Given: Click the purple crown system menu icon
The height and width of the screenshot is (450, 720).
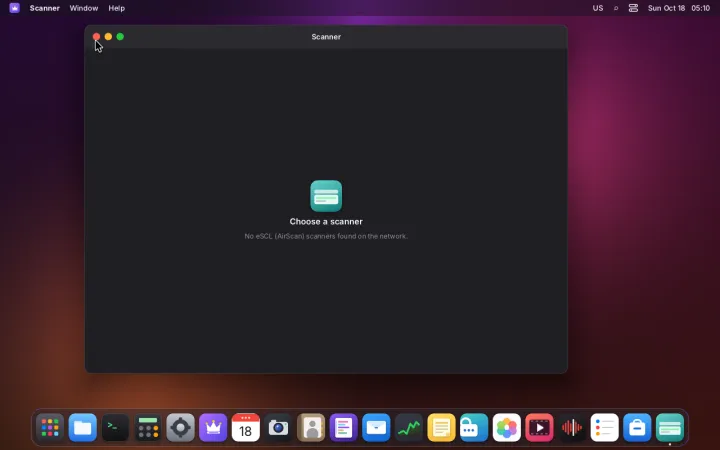Looking at the screenshot, I should tap(15, 8).
